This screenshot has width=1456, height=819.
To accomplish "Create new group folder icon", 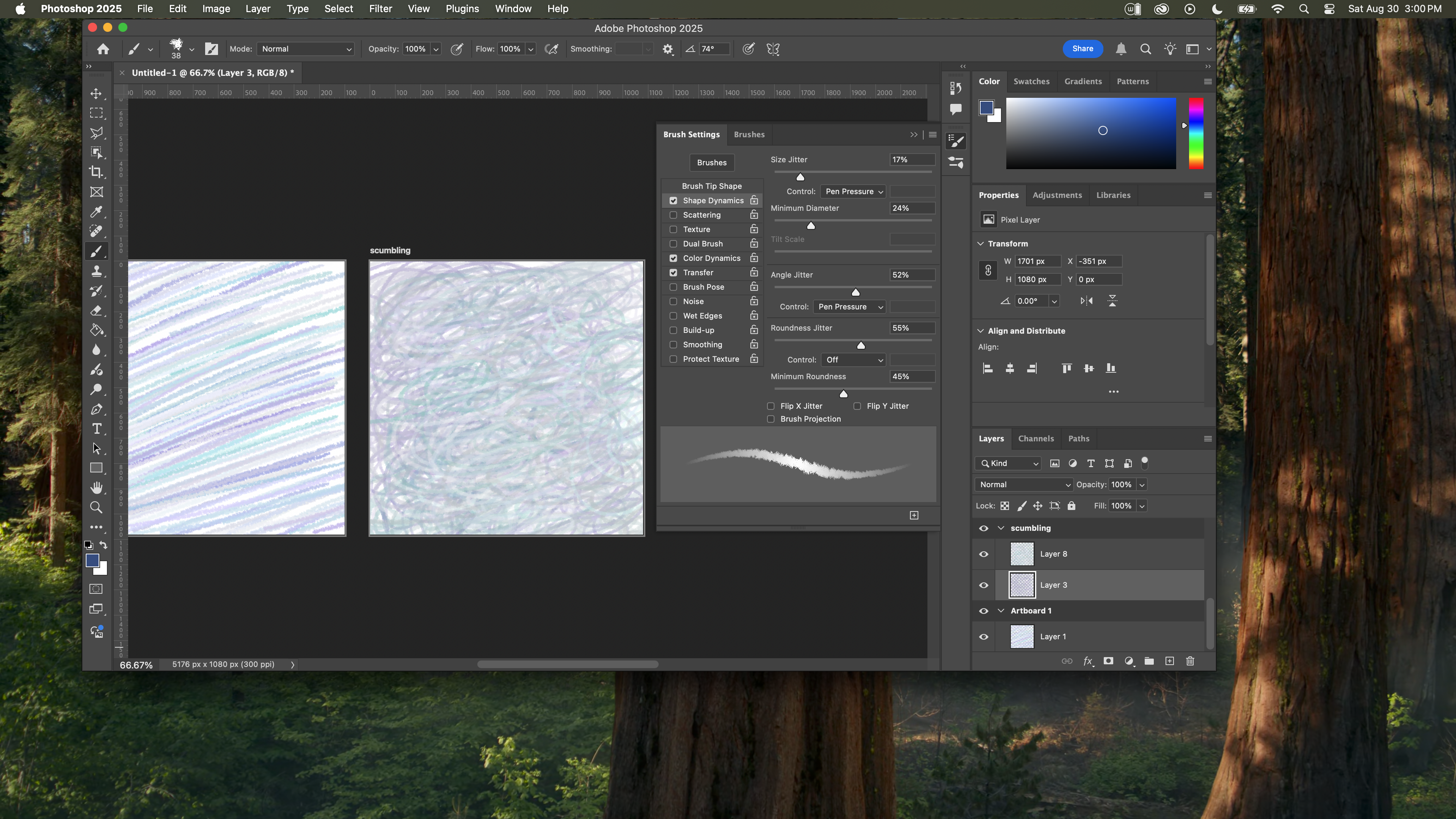I will pyautogui.click(x=1149, y=661).
